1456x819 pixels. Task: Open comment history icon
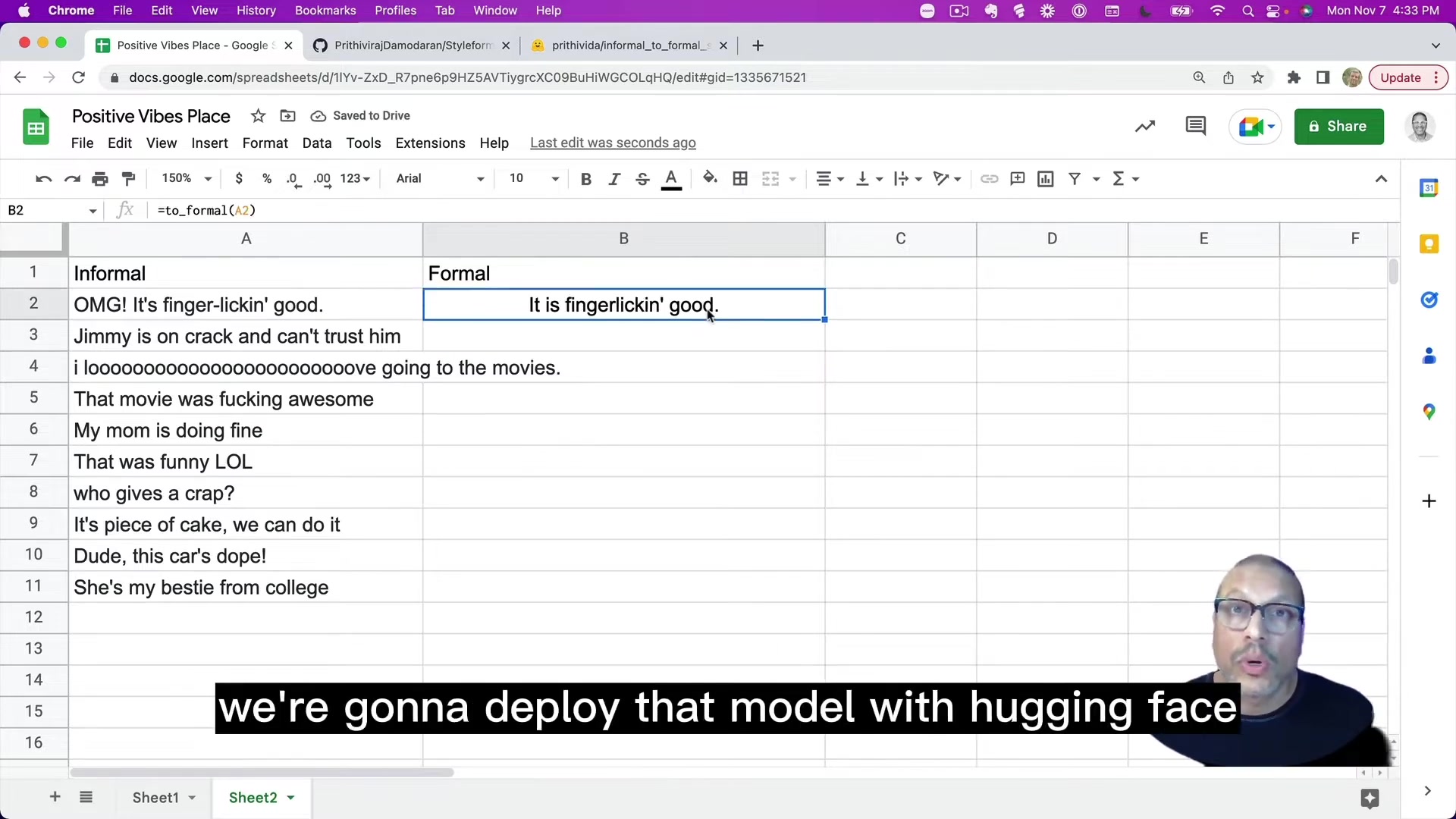pyautogui.click(x=1195, y=126)
